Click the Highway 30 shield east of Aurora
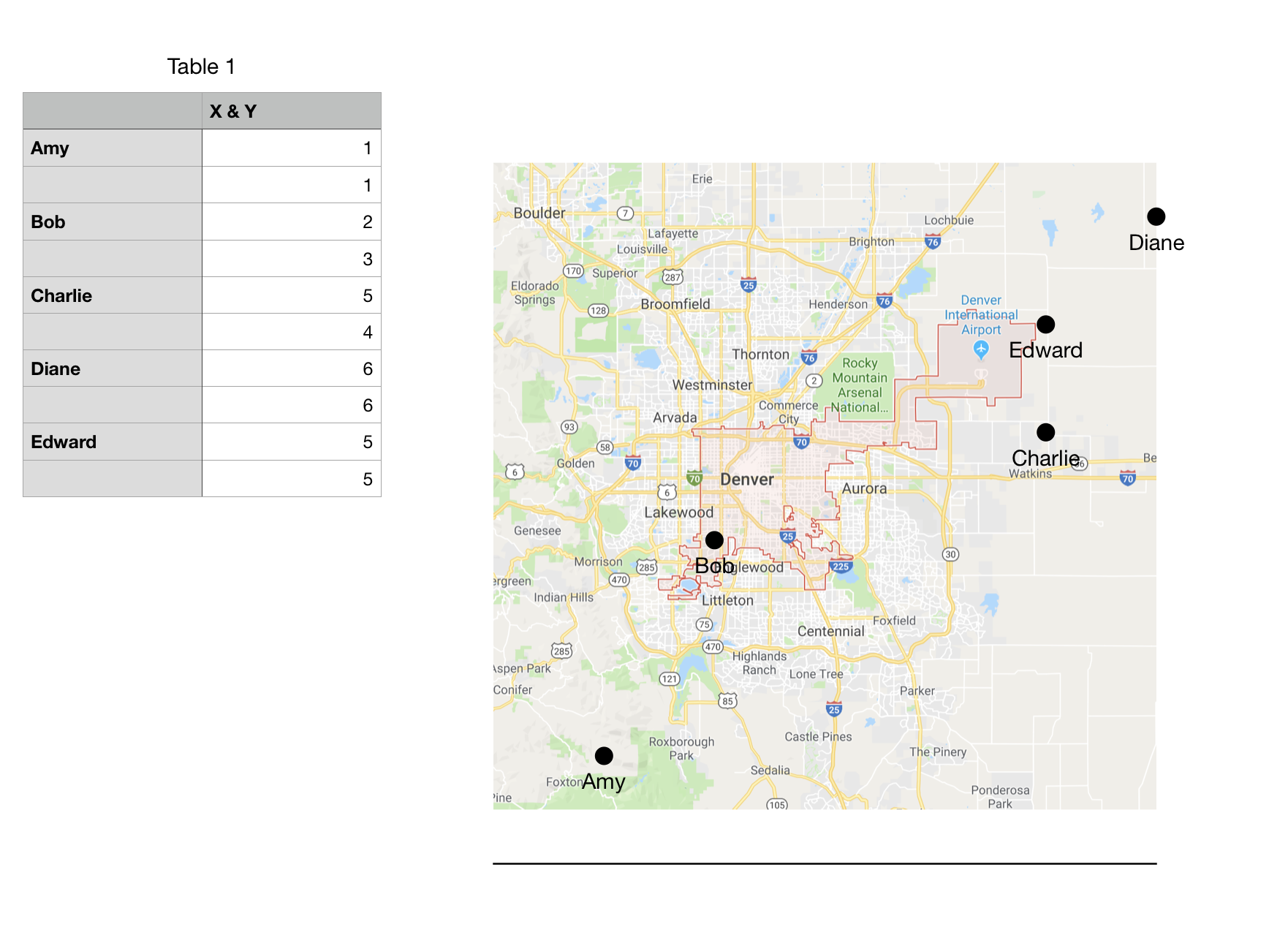This screenshot has width=1288, height=927. pos(951,554)
